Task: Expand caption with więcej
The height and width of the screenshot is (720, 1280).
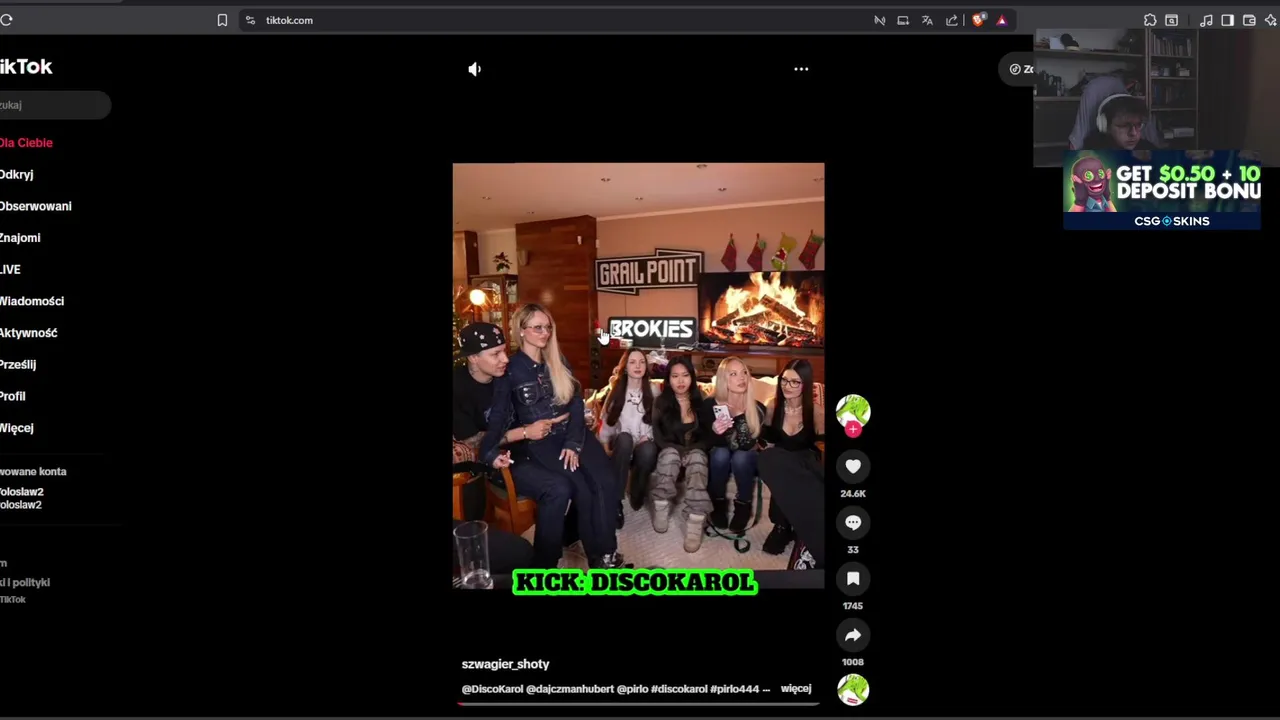Action: click(x=796, y=689)
